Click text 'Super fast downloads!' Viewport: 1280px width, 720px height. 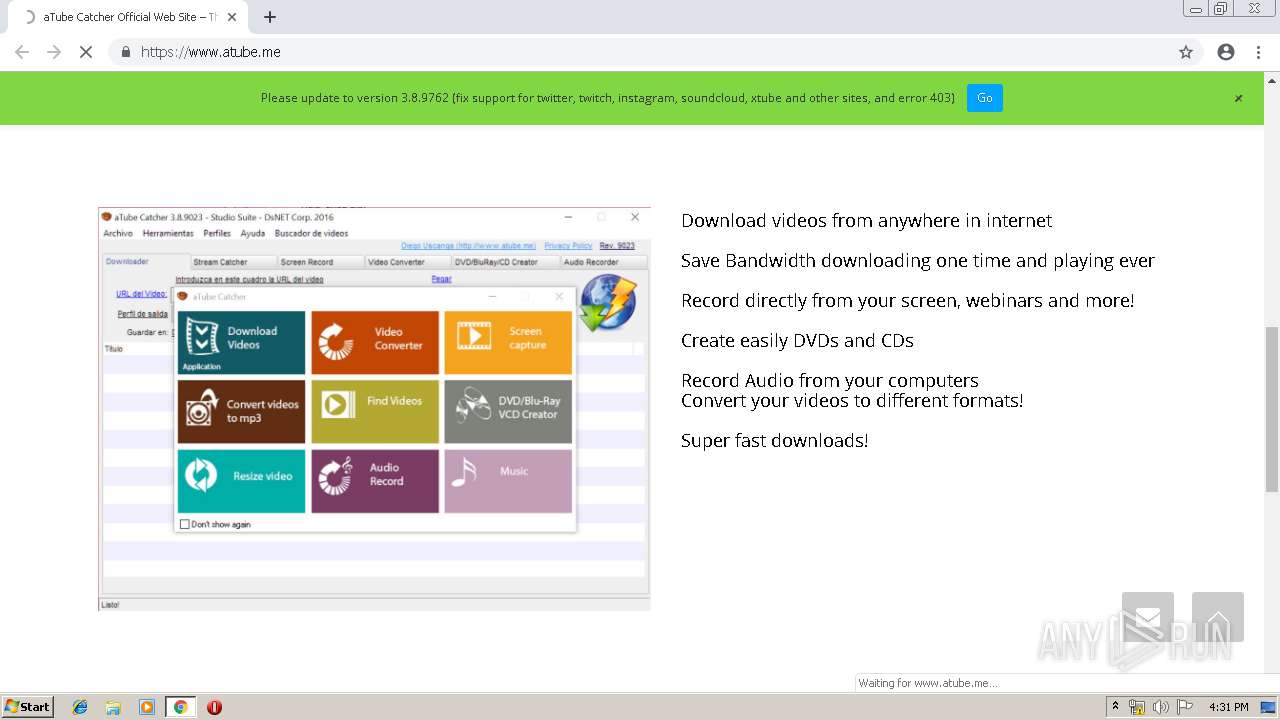tap(775, 441)
